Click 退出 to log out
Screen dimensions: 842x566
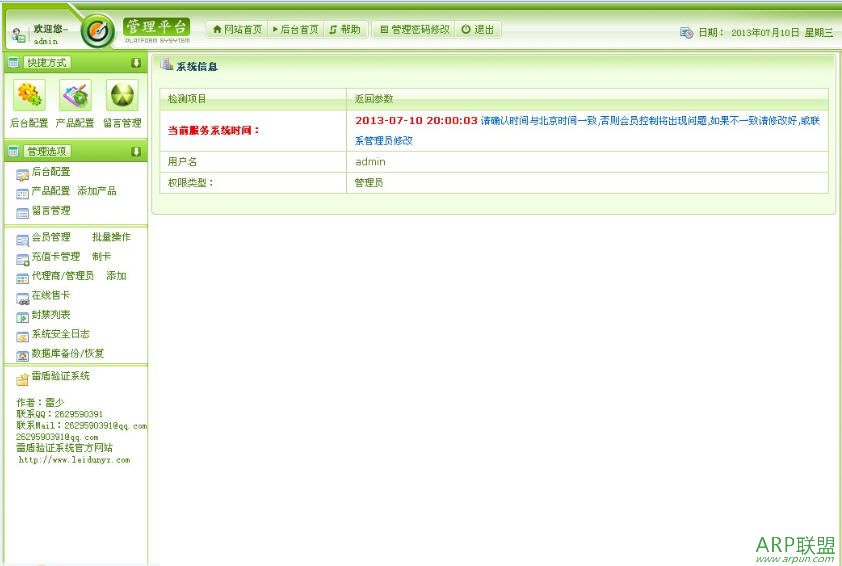tap(478, 30)
